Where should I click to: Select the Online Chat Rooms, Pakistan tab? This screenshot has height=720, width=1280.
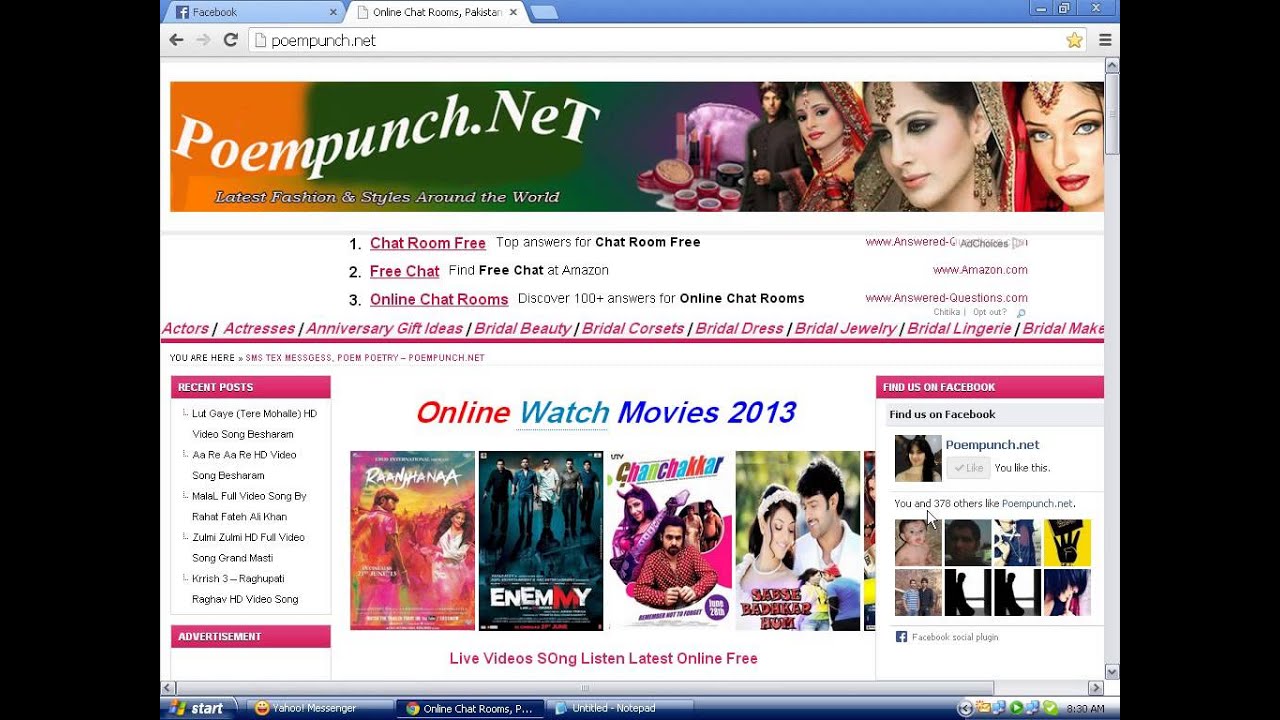(x=437, y=12)
